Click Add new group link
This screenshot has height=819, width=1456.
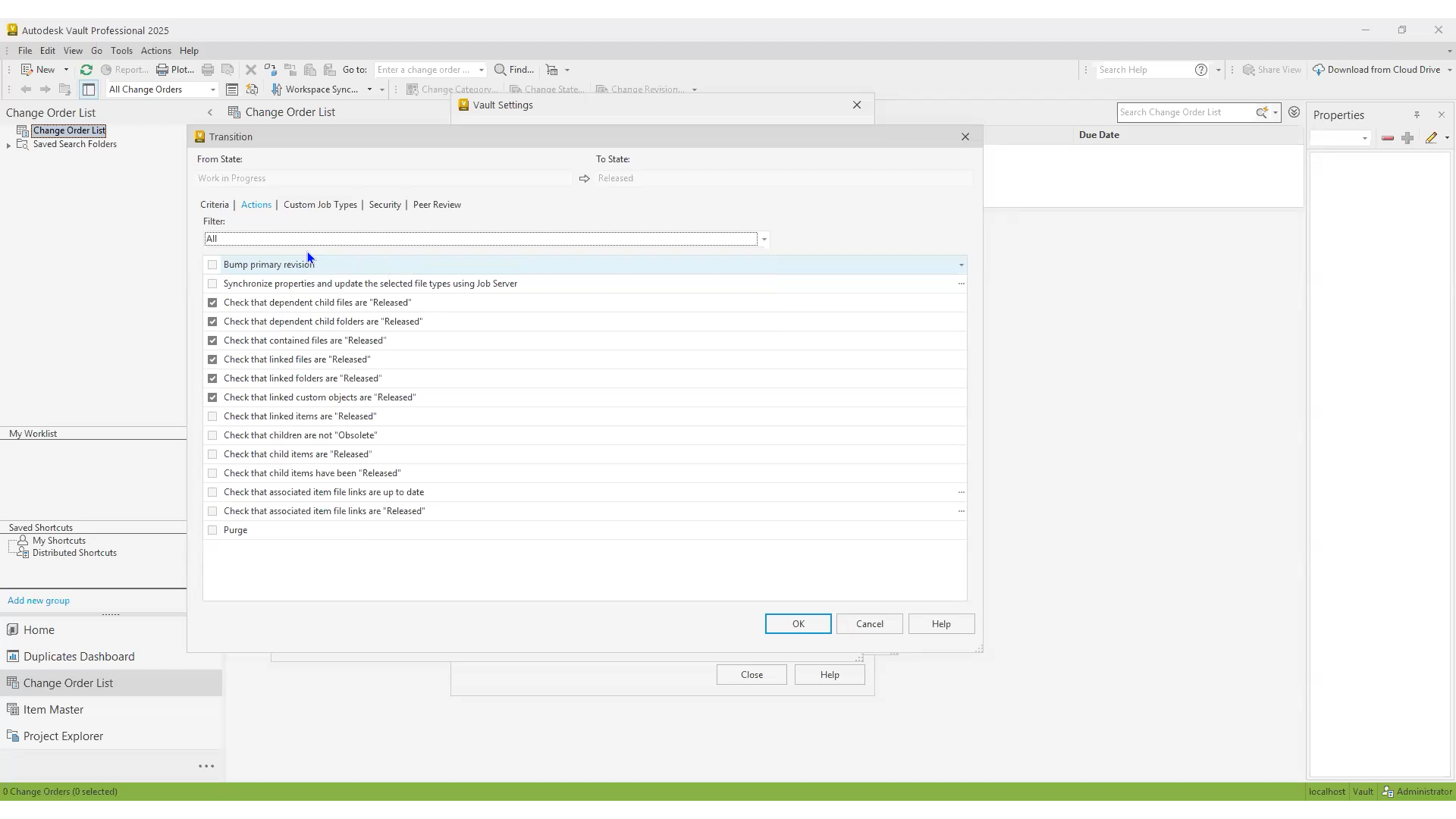coord(39,601)
